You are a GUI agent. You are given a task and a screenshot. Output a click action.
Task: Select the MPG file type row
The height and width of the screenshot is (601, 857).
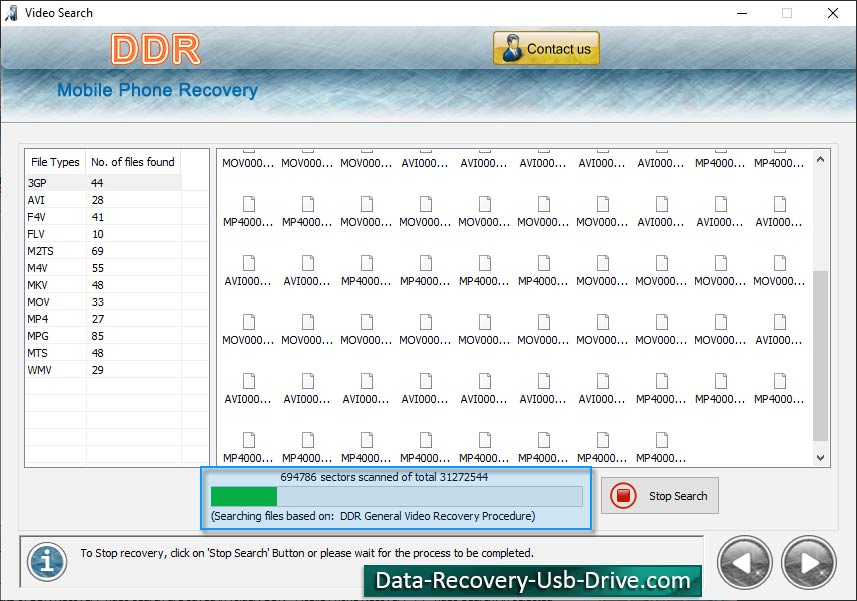click(x=103, y=335)
